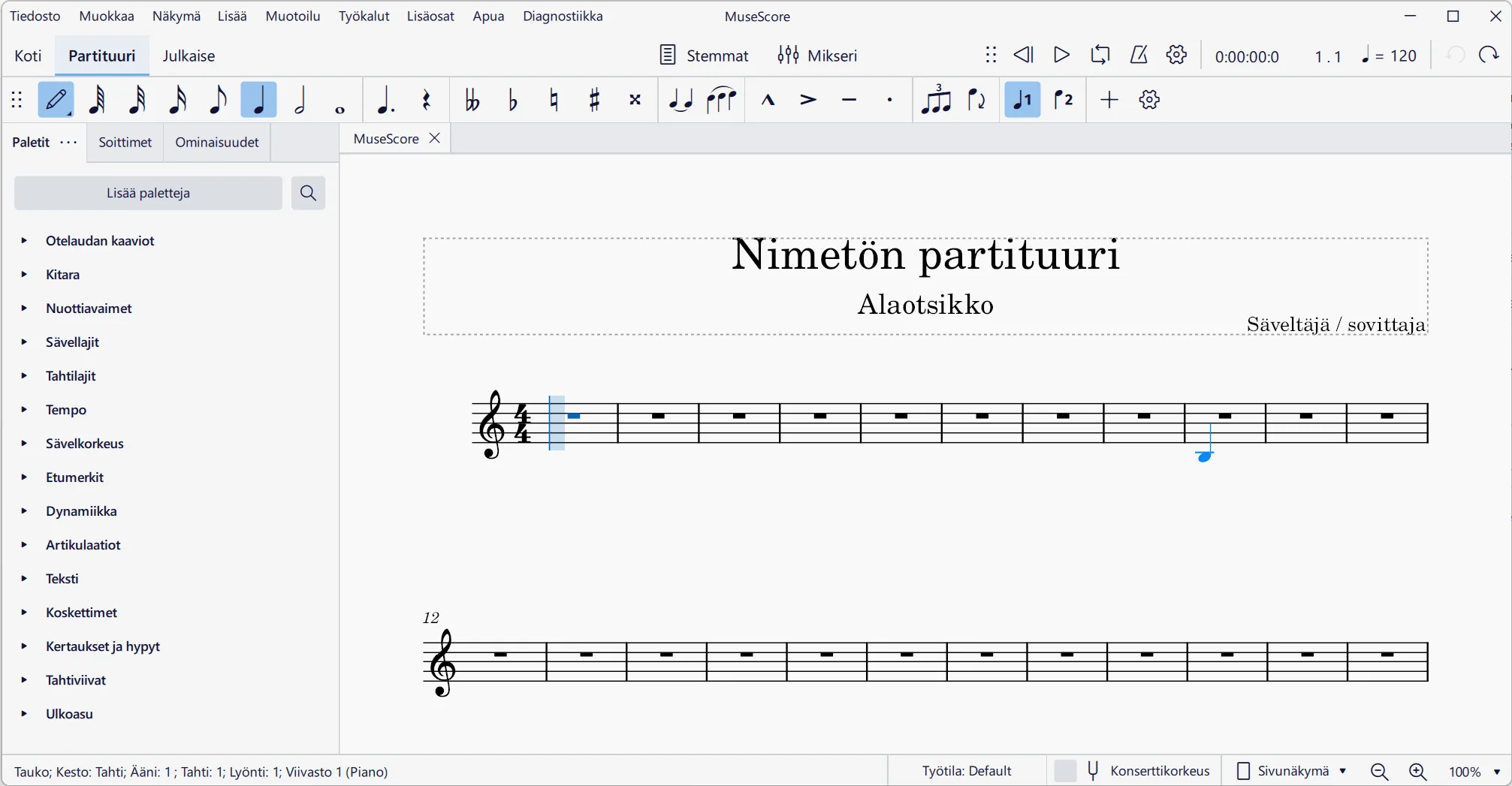Open note input toolbar customization gear

pyautogui.click(x=1150, y=100)
